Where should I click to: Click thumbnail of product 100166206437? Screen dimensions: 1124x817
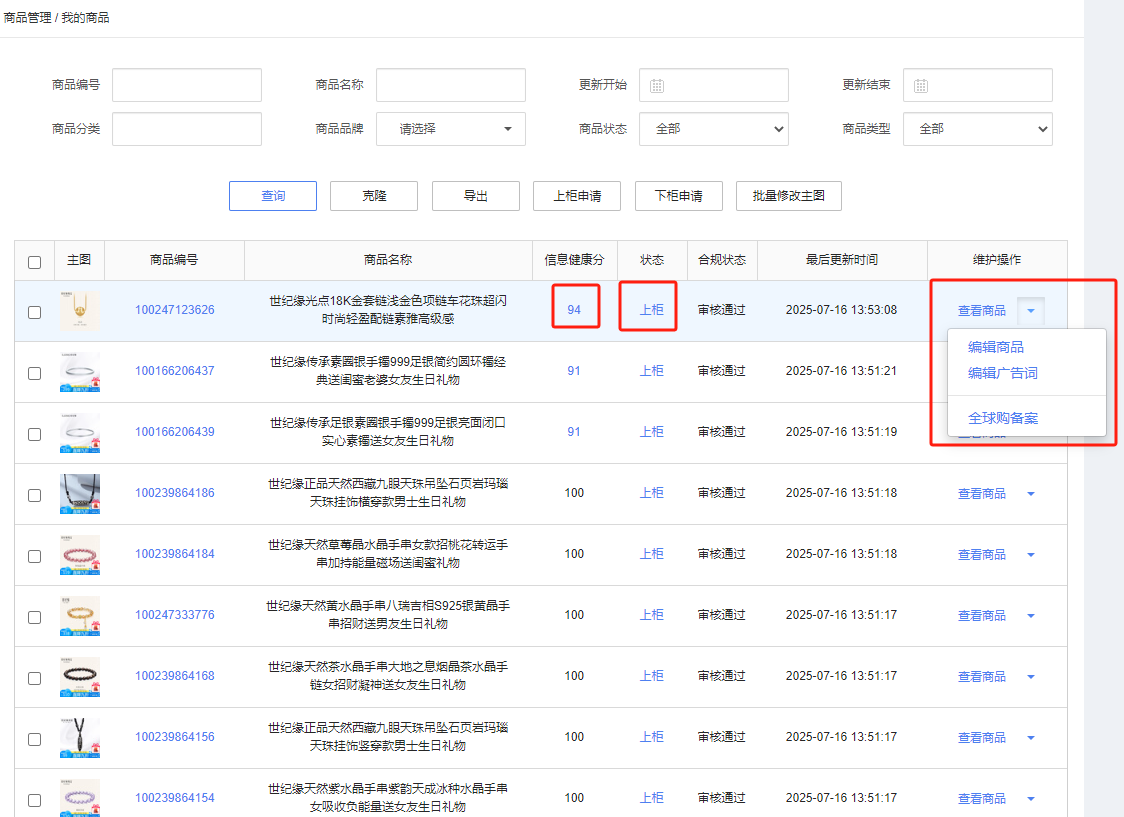[79, 372]
